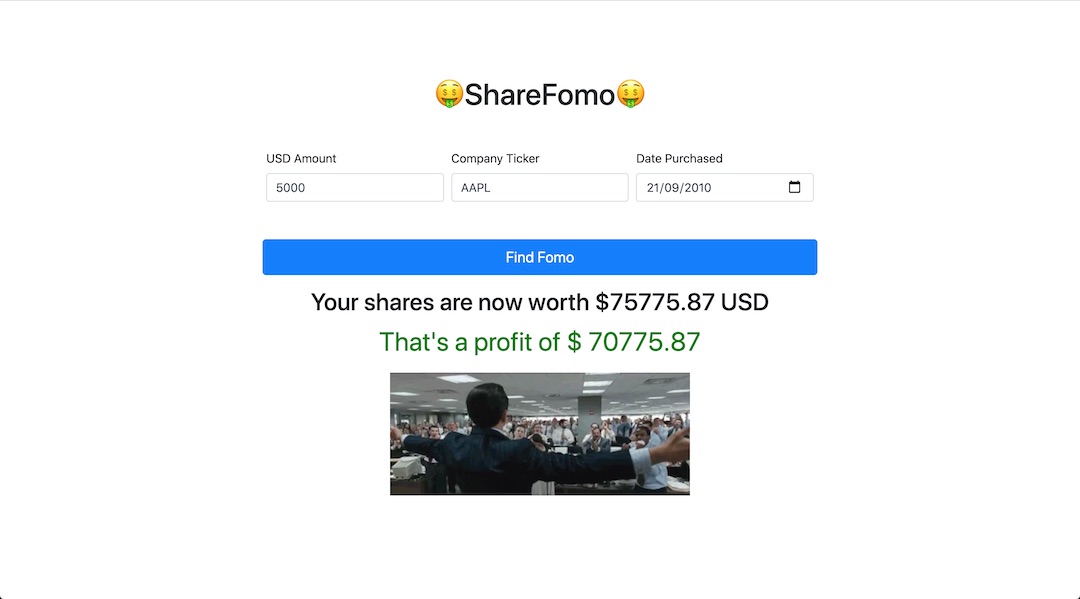1080x599 pixels.
Task: Click the USD word after the share value
Action: coord(745,302)
